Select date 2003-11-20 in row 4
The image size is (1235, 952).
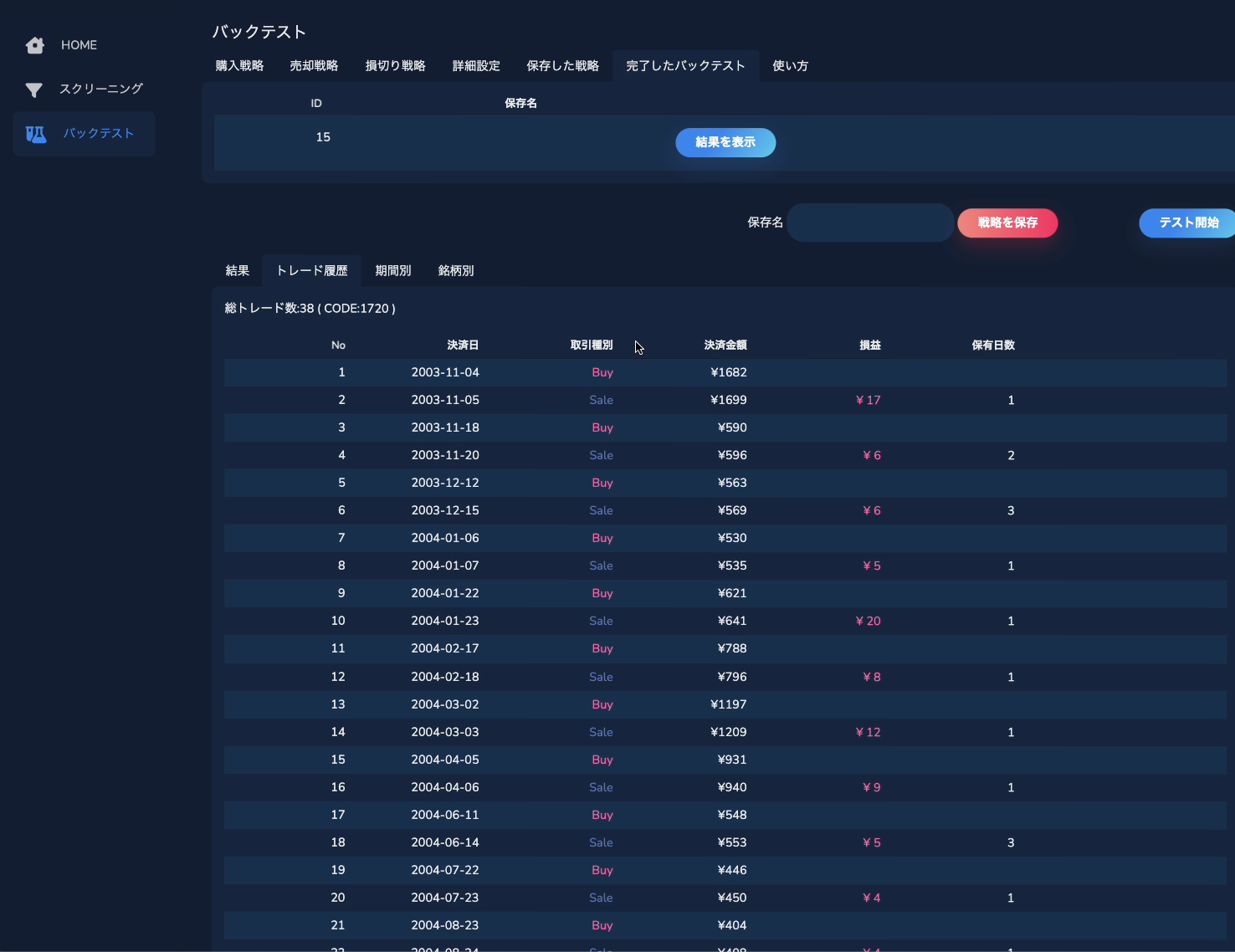click(x=445, y=455)
